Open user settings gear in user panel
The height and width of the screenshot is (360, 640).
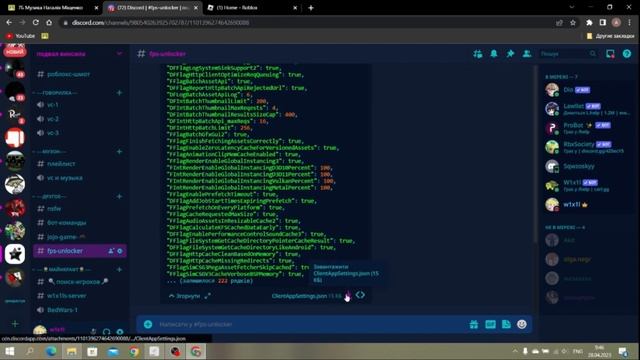coord(120,331)
